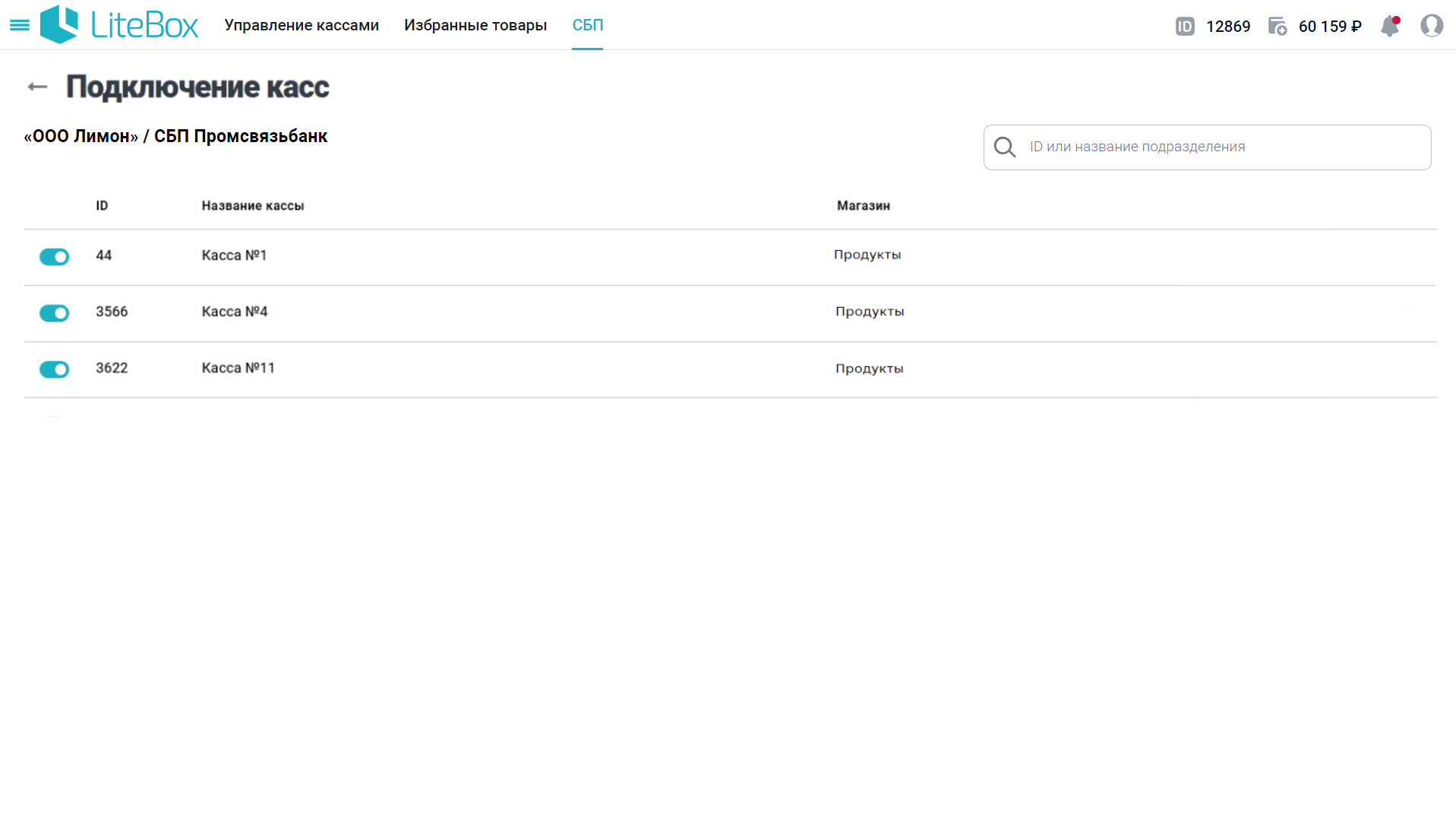Viewport: 1456px width, 820px height.
Task: Toggle off Касса №4 switch
Action: click(54, 313)
